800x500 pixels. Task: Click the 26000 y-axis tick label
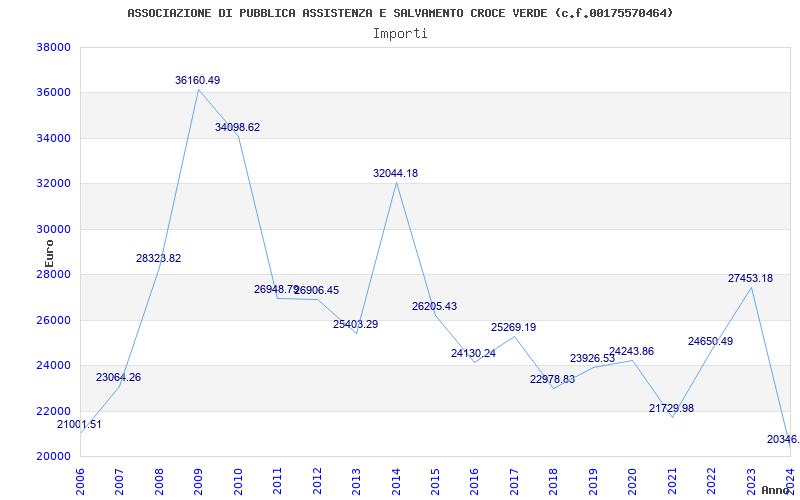tap(53, 320)
